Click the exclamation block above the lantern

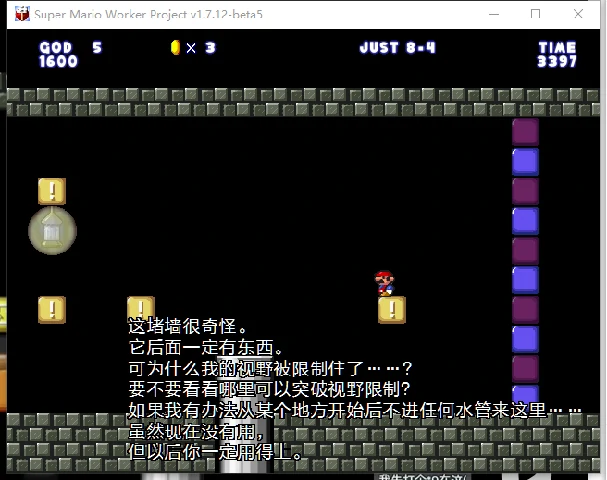click(52, 191)
